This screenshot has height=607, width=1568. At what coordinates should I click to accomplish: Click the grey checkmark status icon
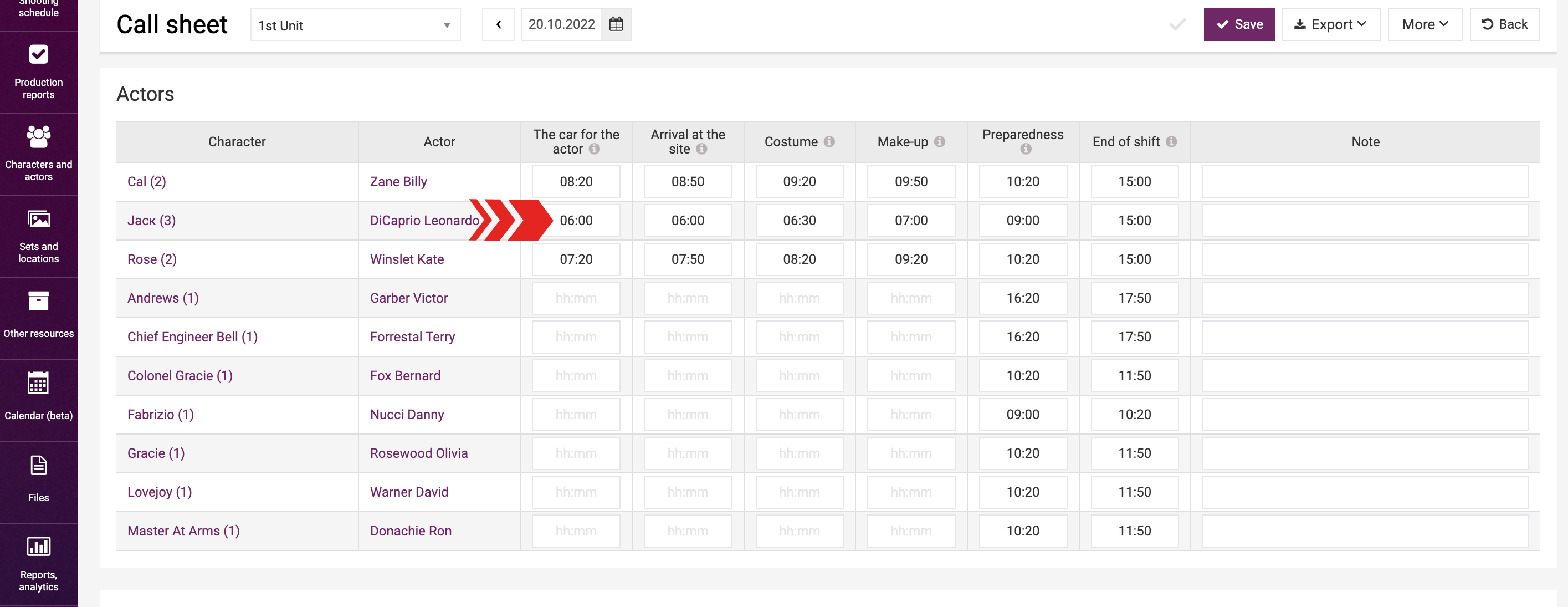click(x=1177, y=24)
